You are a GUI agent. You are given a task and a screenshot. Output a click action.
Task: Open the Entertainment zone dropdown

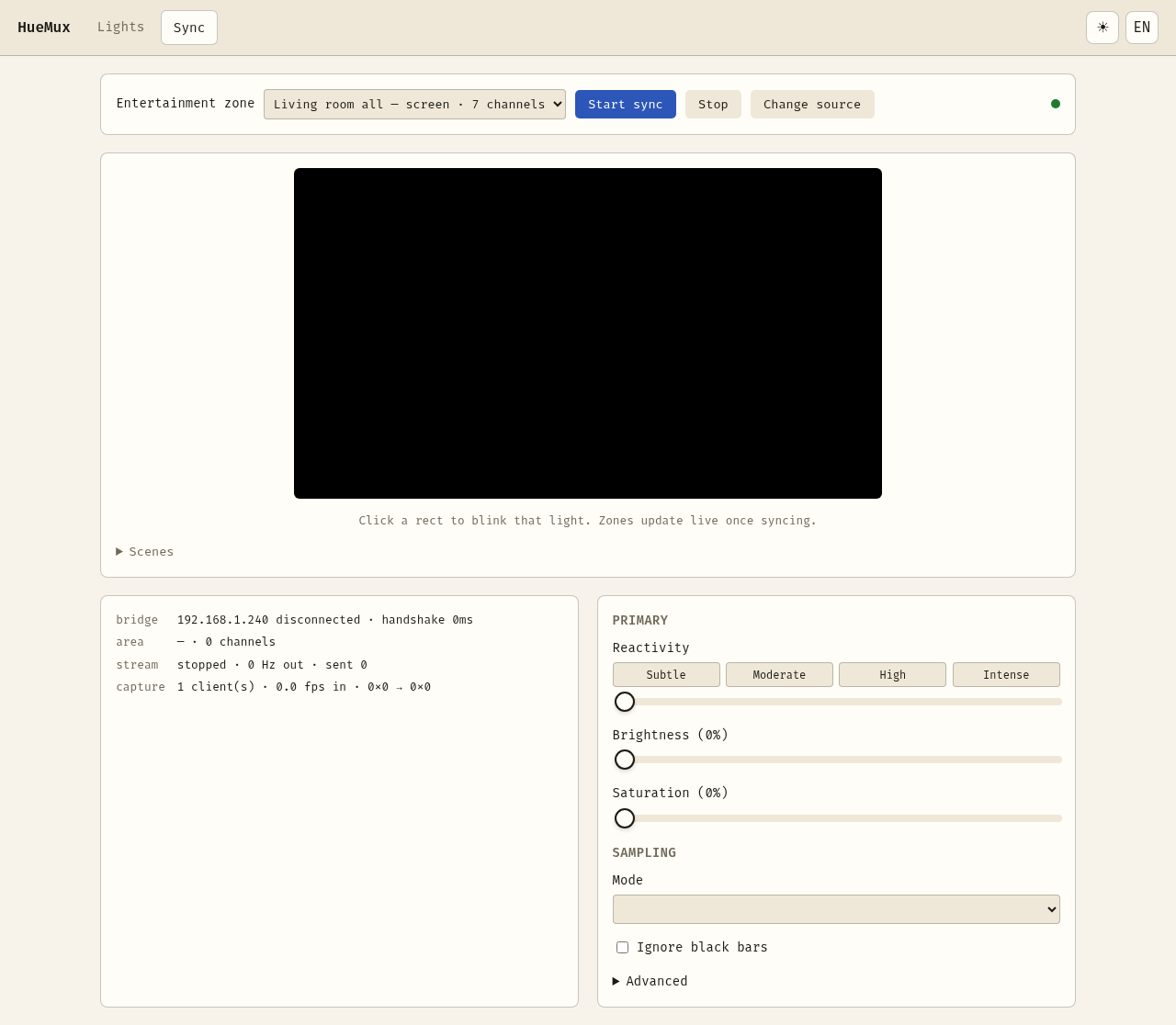pos(414,104)
